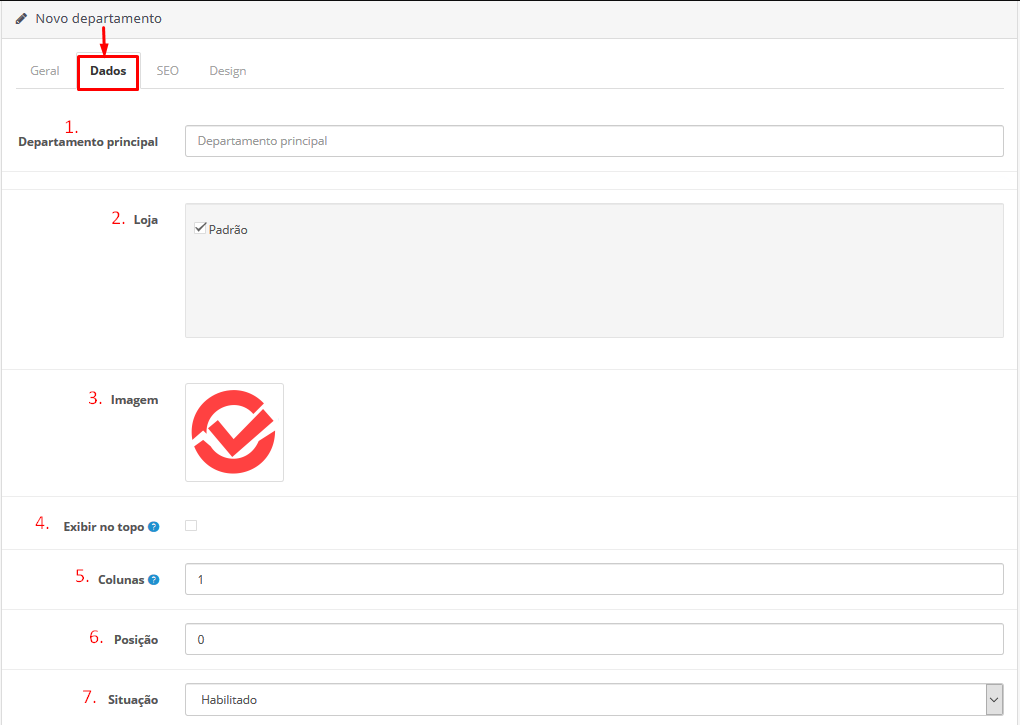Viewport: 1020px width, 725px height.
Task: Go to the Design tab
Action: click(228, 71)
